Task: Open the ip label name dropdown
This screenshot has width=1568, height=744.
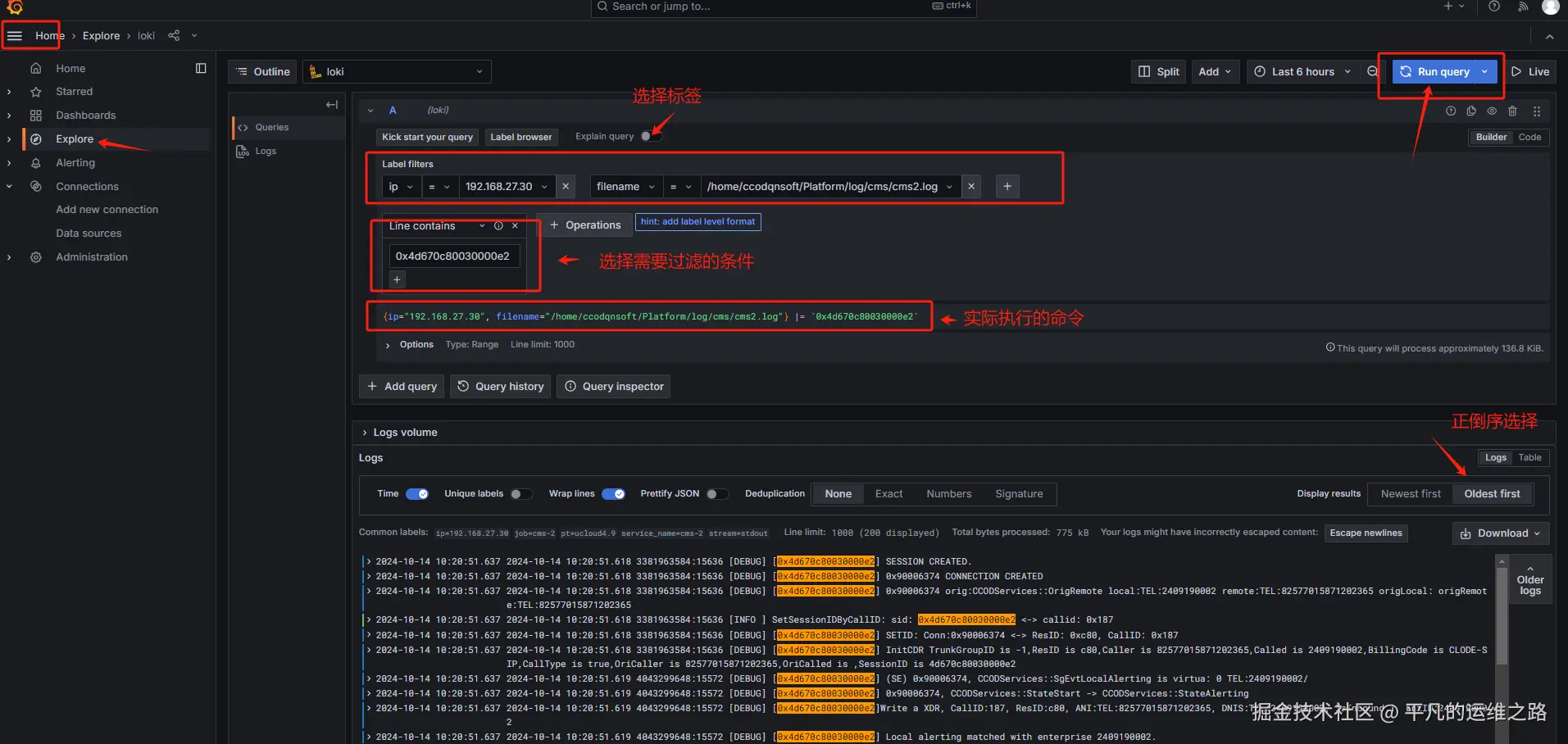Action: 401,187
